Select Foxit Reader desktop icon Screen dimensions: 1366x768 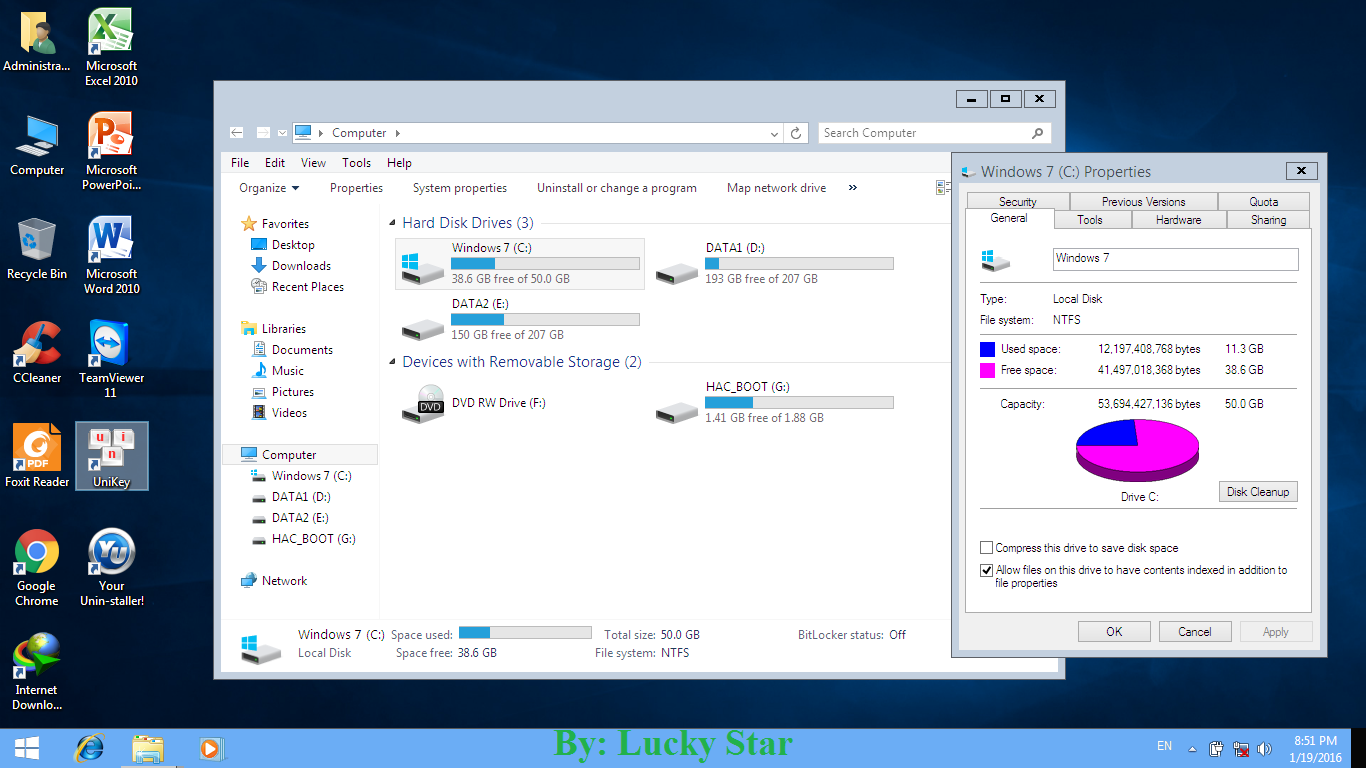click(x=37, y=457)
